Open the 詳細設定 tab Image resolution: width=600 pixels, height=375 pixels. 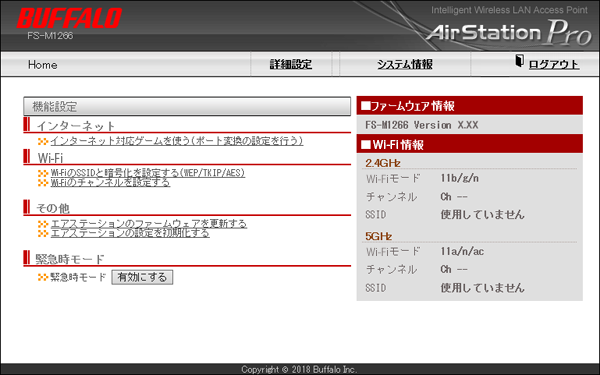point(291,64)
